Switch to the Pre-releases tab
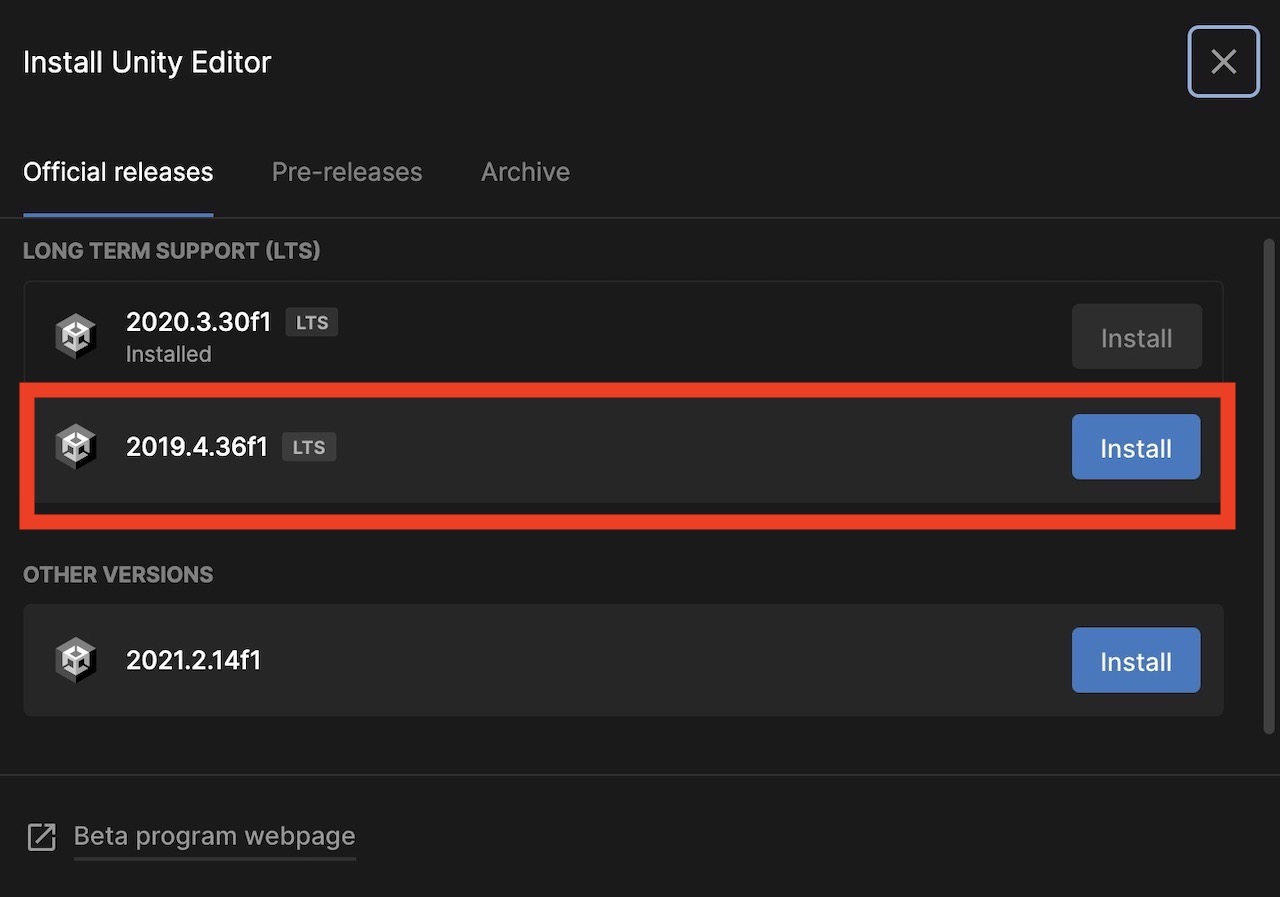The width and height of the screenshot is (1280, 897). [x=347, y=172]
